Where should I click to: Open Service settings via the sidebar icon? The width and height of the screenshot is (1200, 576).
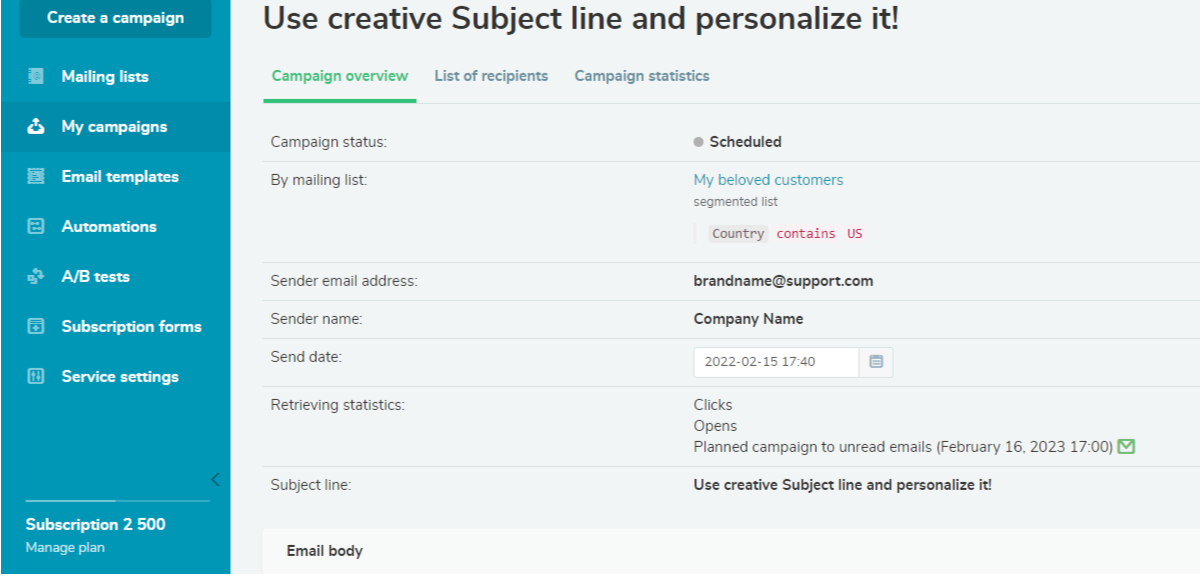37,376
